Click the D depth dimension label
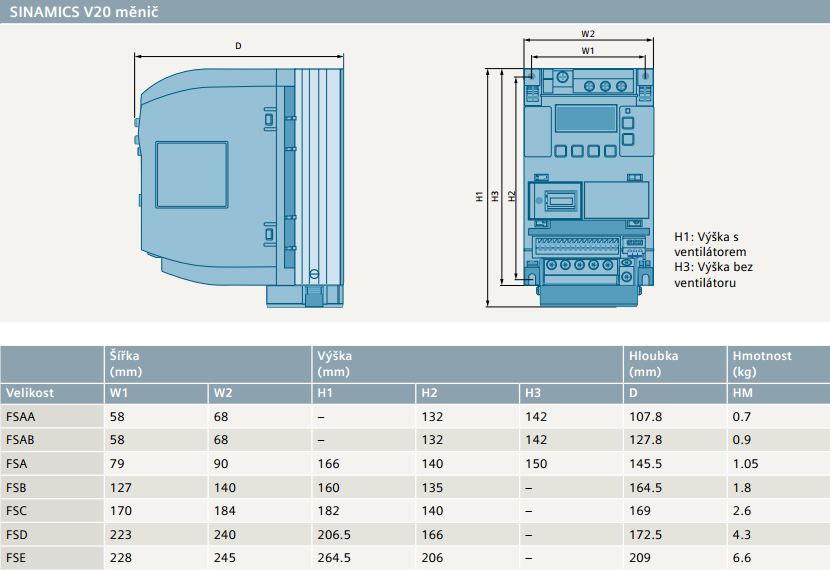 [x=238, y=46]
